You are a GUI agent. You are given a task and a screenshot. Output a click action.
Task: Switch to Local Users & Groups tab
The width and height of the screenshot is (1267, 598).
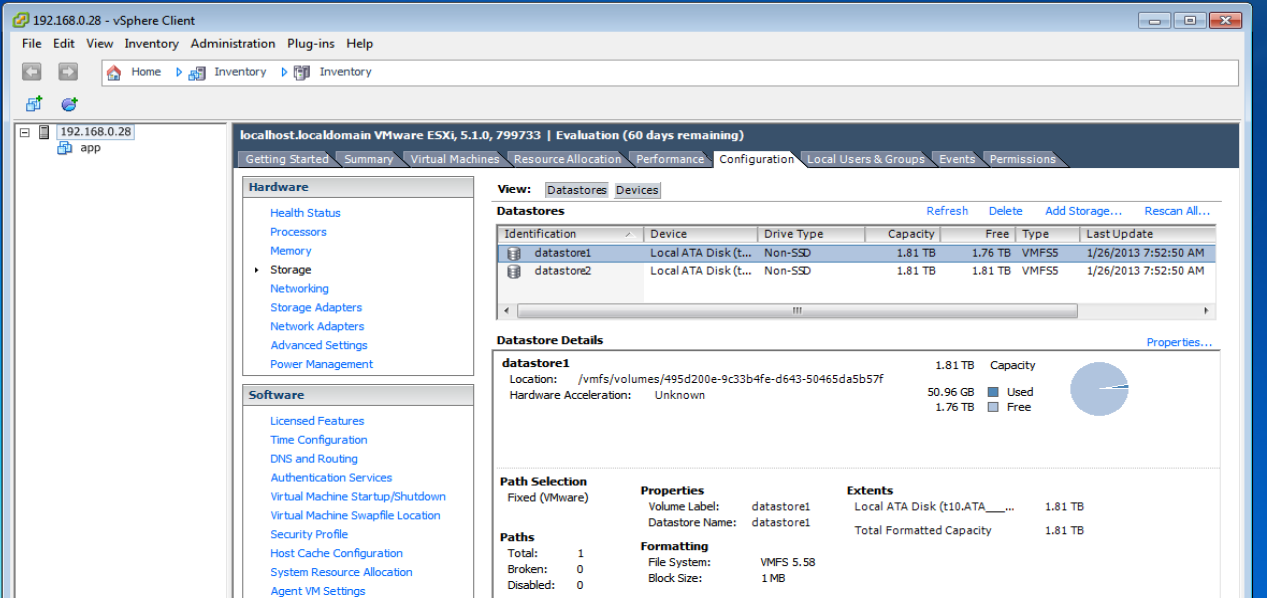coord(866,159)
